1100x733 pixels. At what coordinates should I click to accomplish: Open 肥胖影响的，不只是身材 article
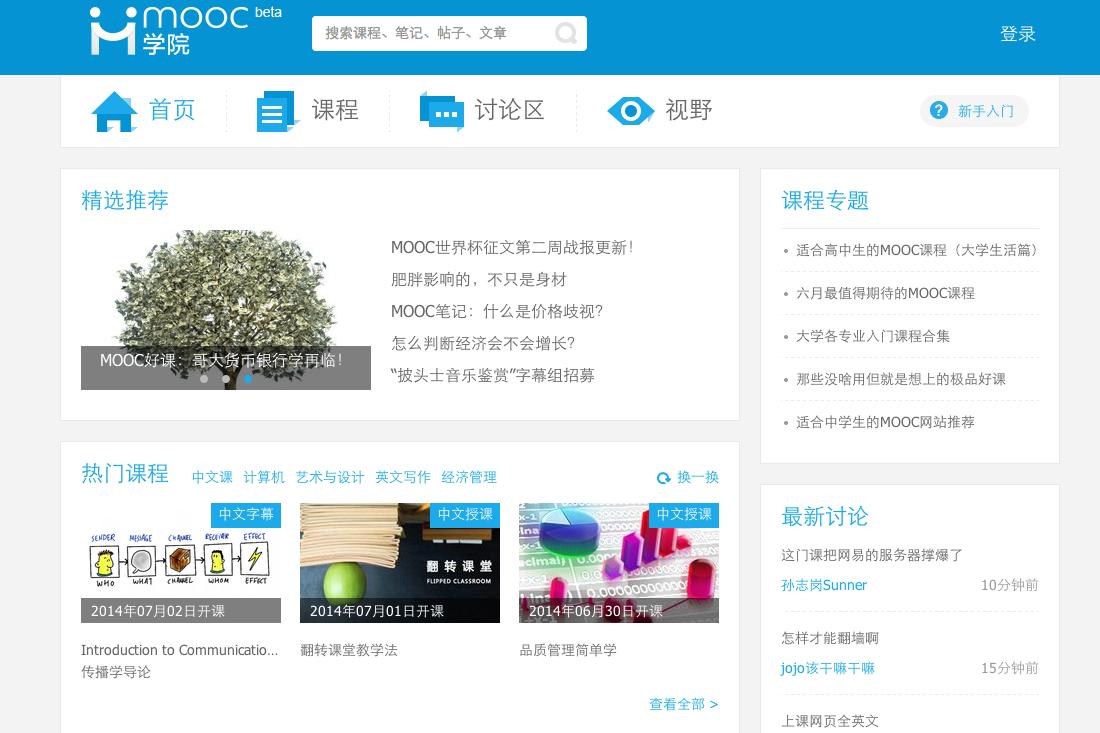tap(478, 279)
